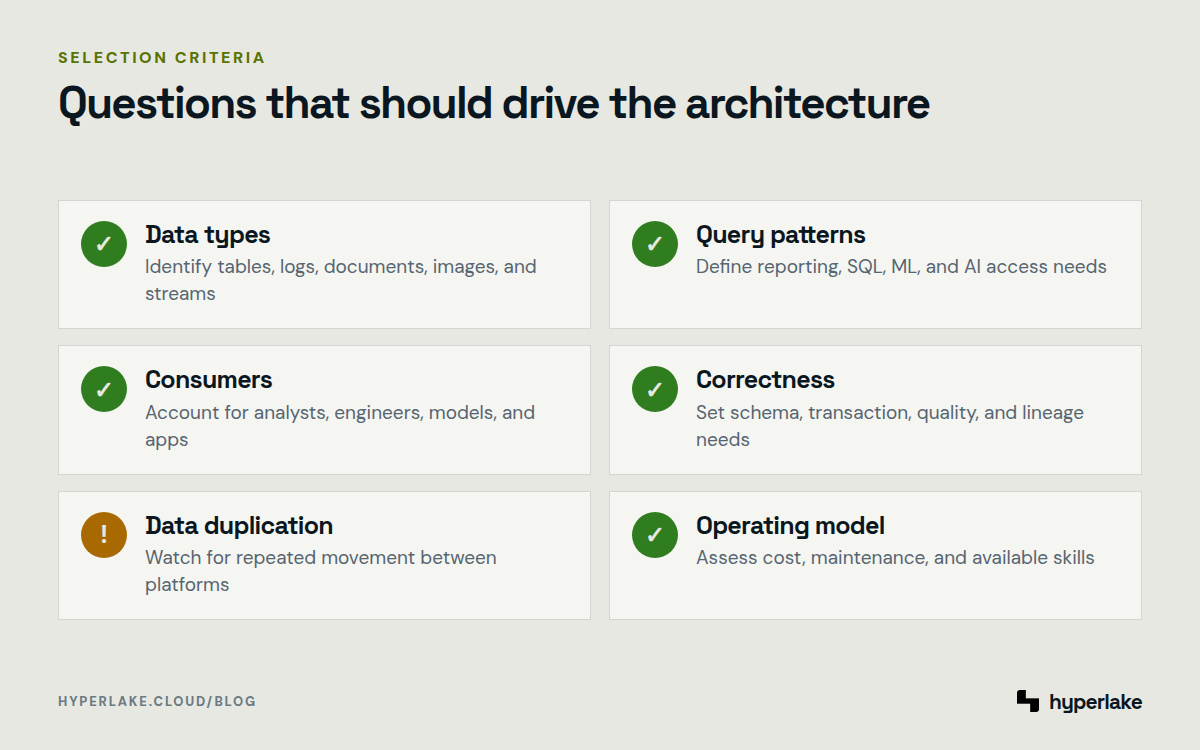Click the green checkmark icon beside Operating model
This screenshot has width=1200, height=750.
655,535
